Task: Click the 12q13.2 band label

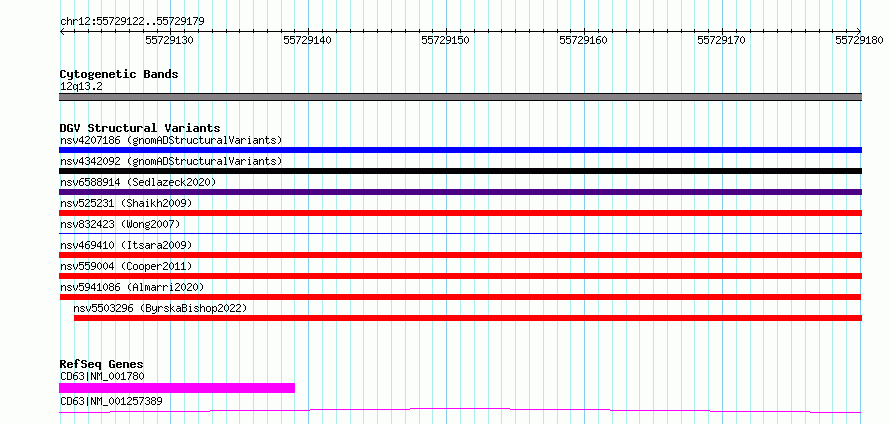Action: coord(81,87)
